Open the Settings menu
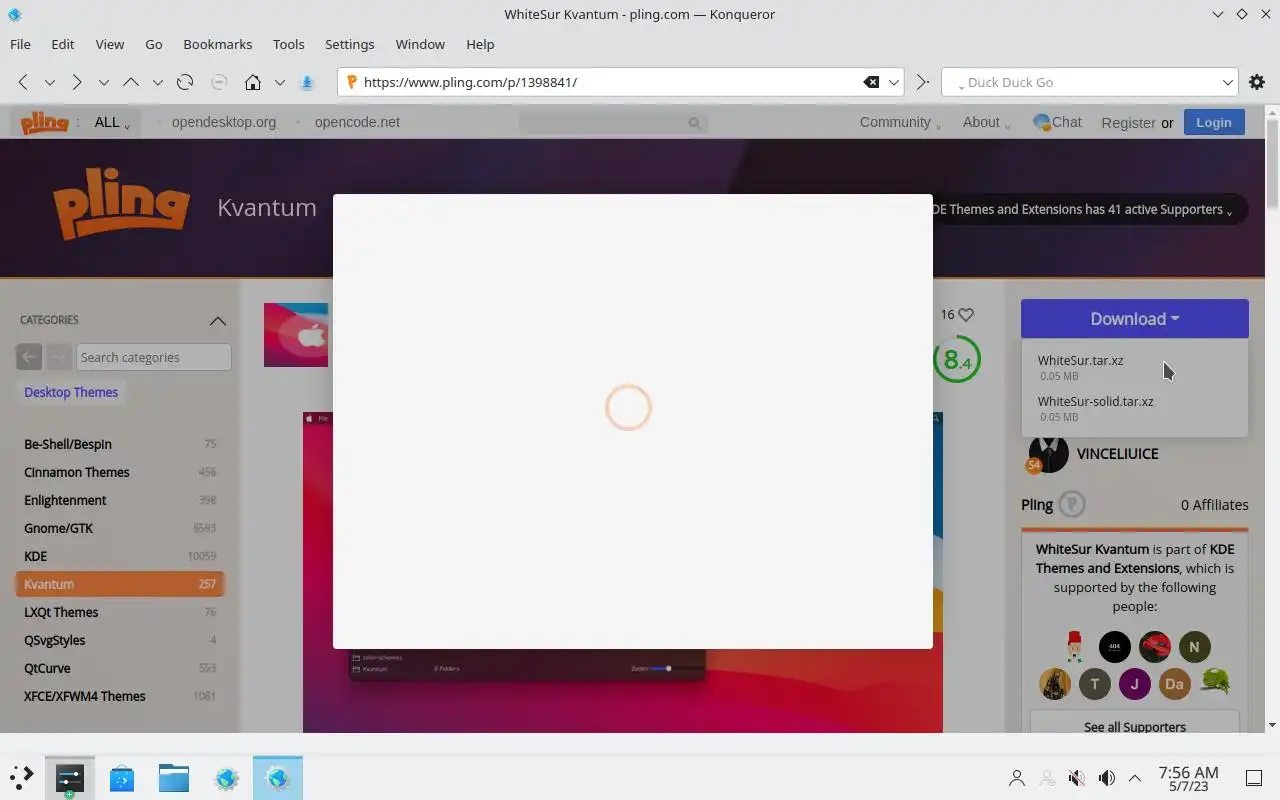This screenshot has width=1280, height=800. point(350,44)
